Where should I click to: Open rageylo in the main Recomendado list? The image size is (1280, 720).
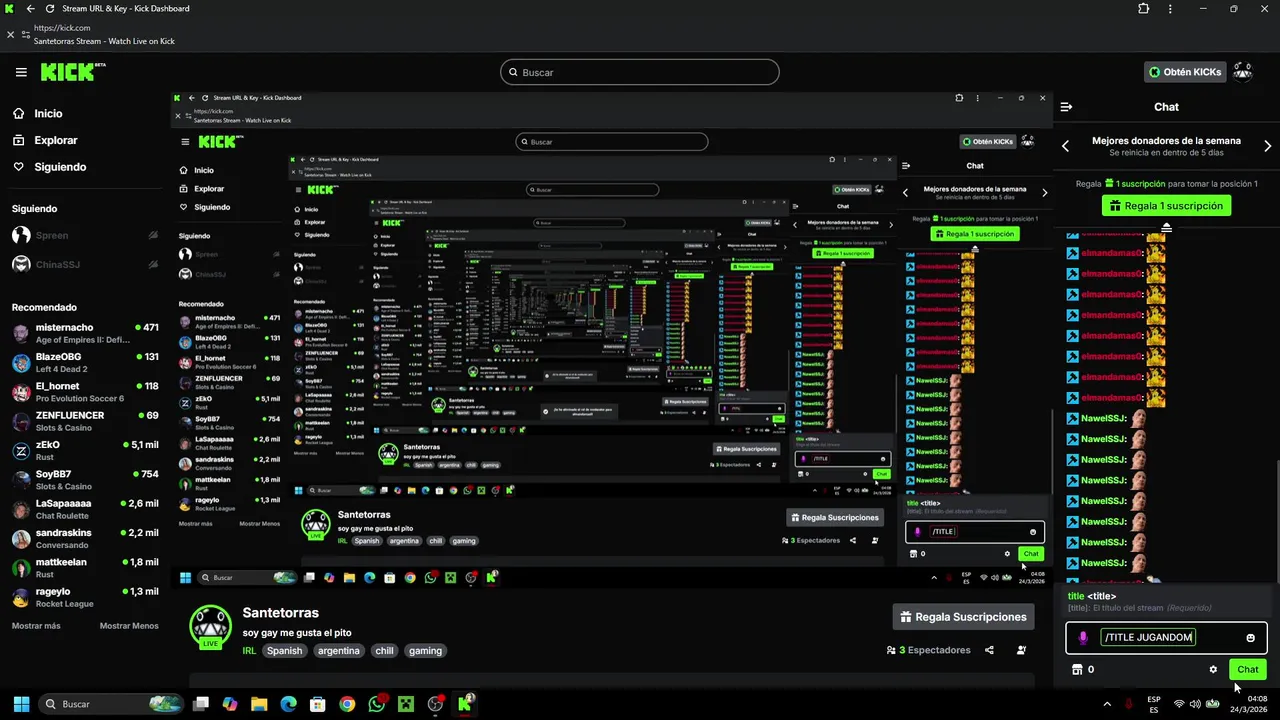(85, 597)
